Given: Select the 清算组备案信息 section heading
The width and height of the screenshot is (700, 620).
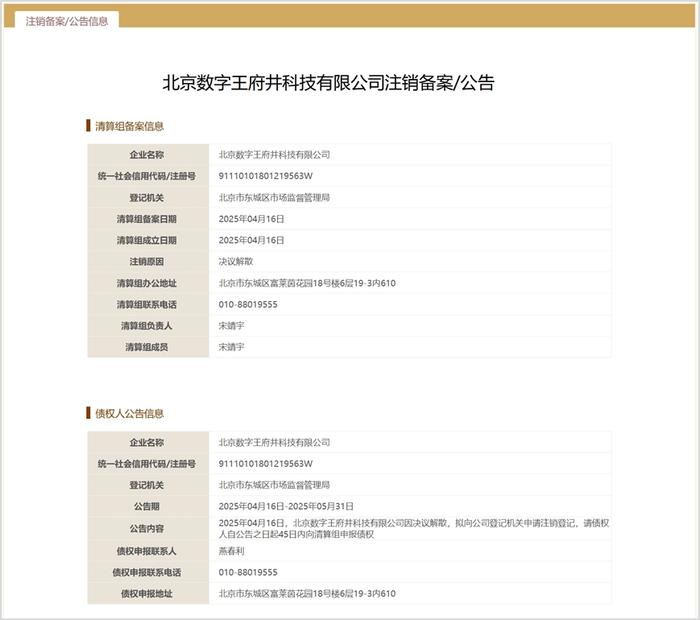Looking at the screenshot, I should tap(129, 126).
